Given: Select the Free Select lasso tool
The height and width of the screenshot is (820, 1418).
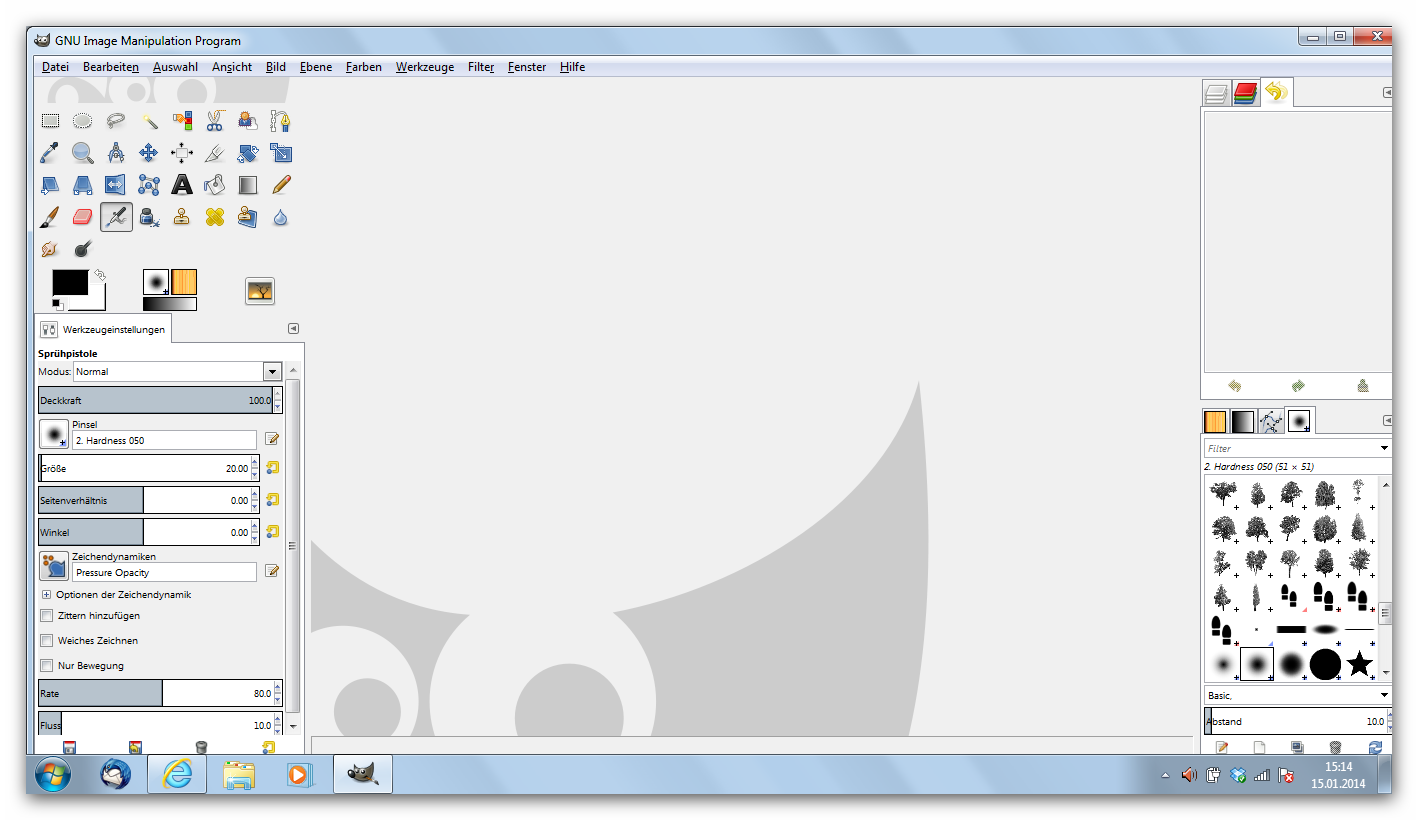Looking at the screenshot, I should click(116, 121).
